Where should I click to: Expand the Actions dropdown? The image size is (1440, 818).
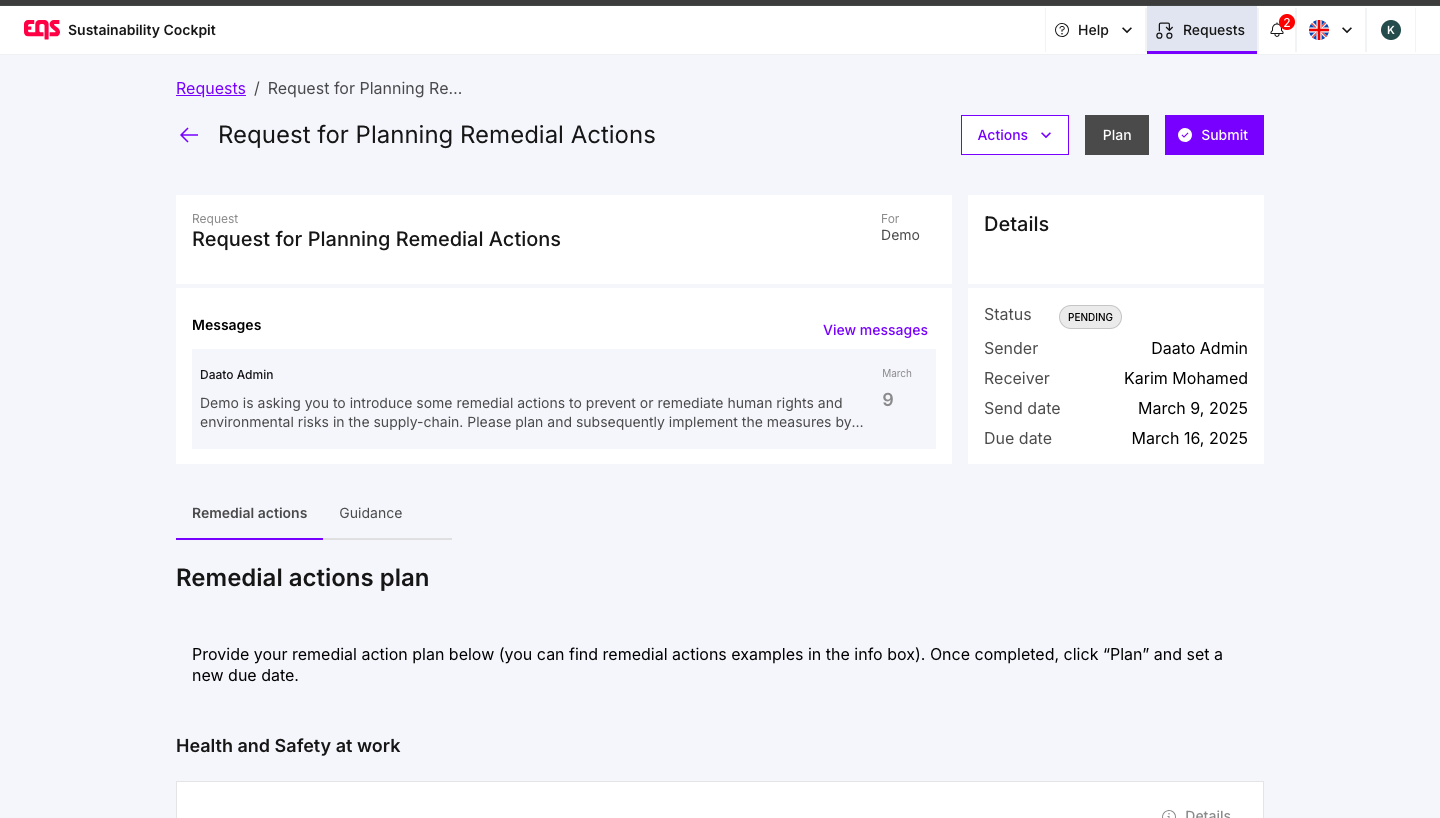pos(1014,135)
